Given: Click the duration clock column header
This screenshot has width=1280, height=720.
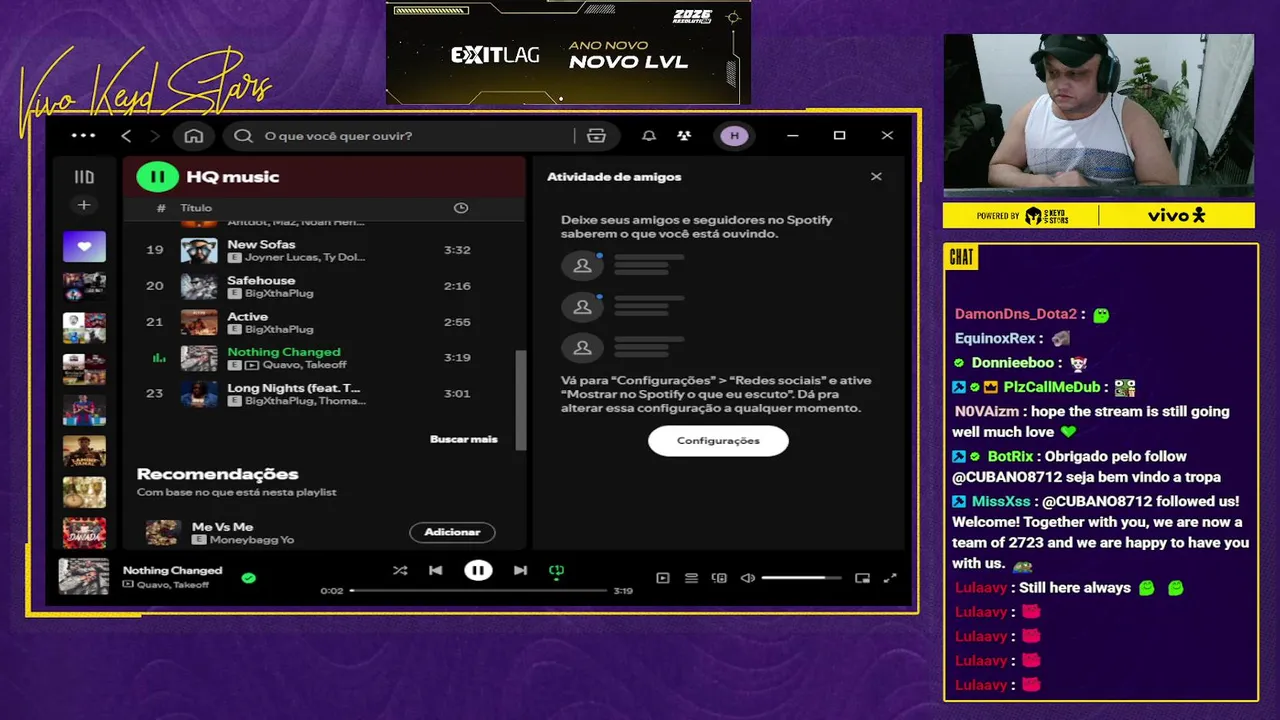Looking at the screenshot, I should (x=461, y=208).
